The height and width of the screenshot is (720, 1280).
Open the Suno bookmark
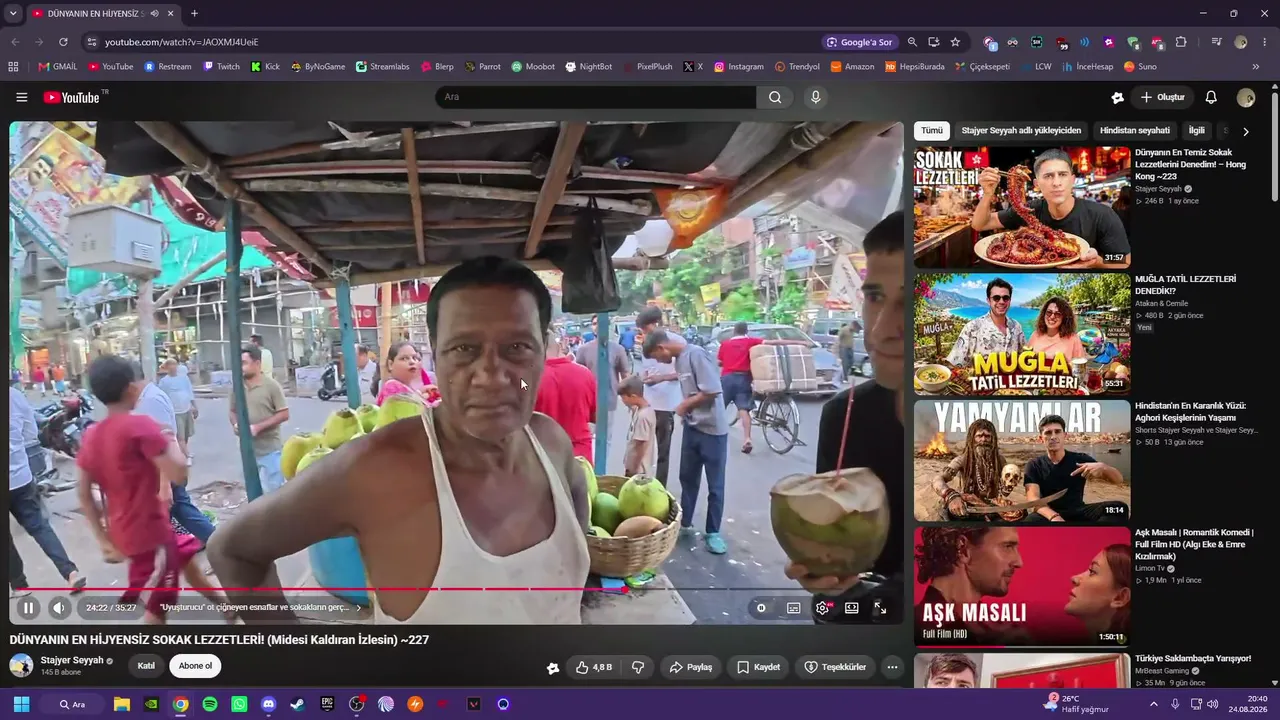pos(1140,67)
